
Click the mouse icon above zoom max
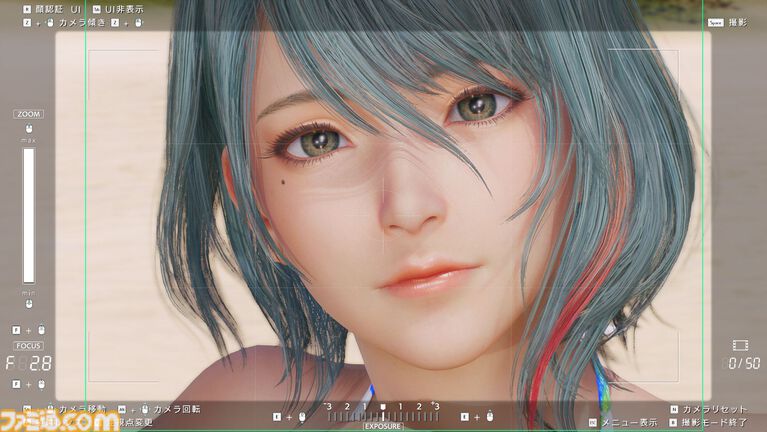tap(29, 129)
